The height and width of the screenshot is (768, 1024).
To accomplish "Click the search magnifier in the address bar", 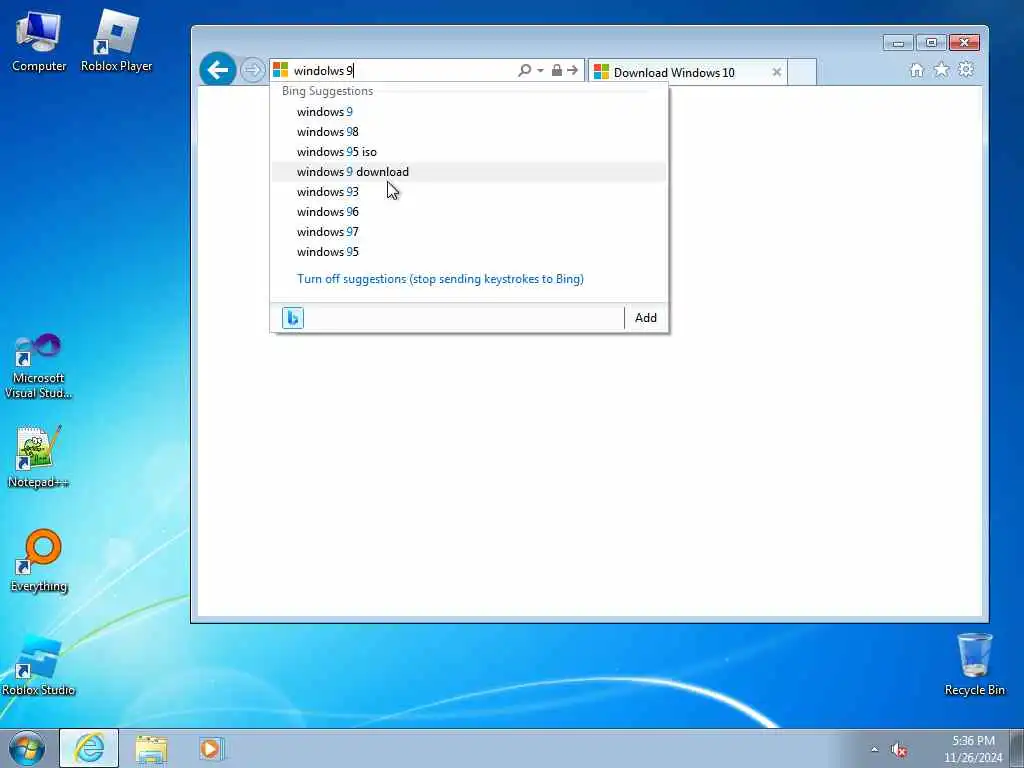I will (524, 70).
